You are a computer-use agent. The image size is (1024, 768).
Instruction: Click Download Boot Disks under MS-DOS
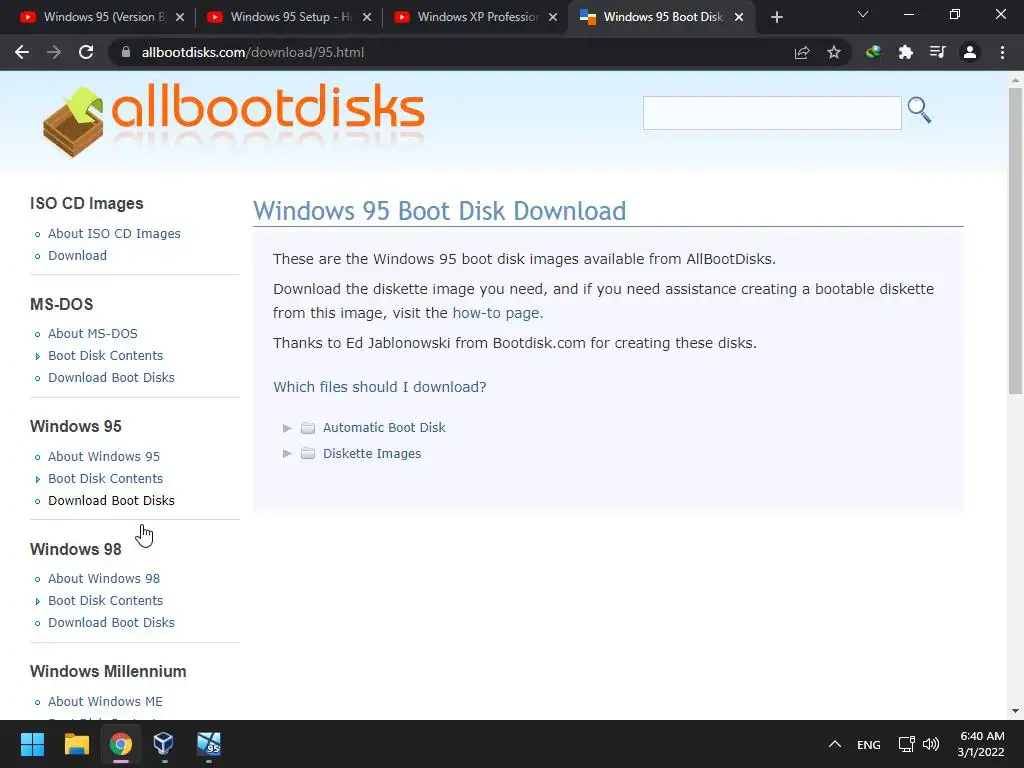[x=111, y=378]
